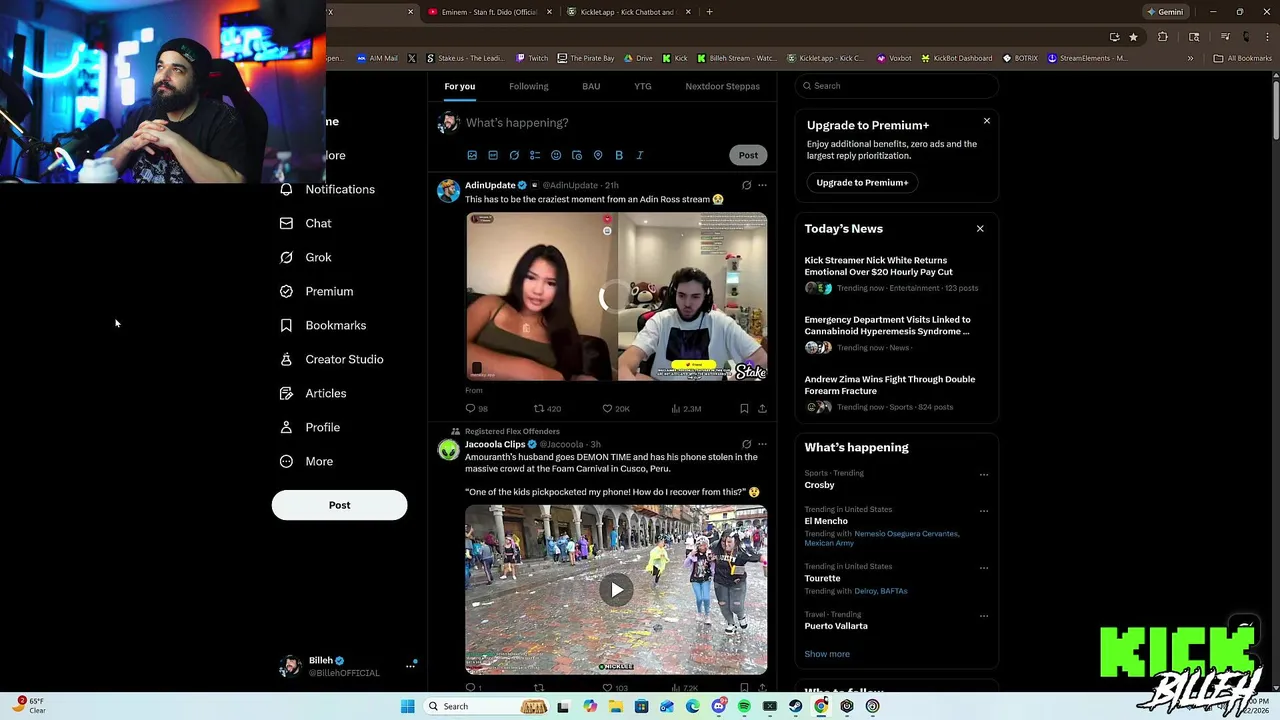1280x720 pixels.
Task: Open Creator Studio in the sidebar
Action: pyautogui.click(x=331, y=359)
